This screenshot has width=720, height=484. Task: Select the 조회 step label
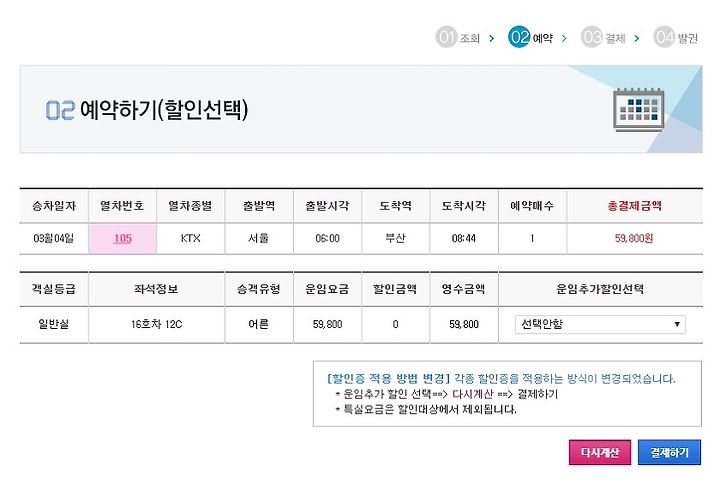click(470, 39)
